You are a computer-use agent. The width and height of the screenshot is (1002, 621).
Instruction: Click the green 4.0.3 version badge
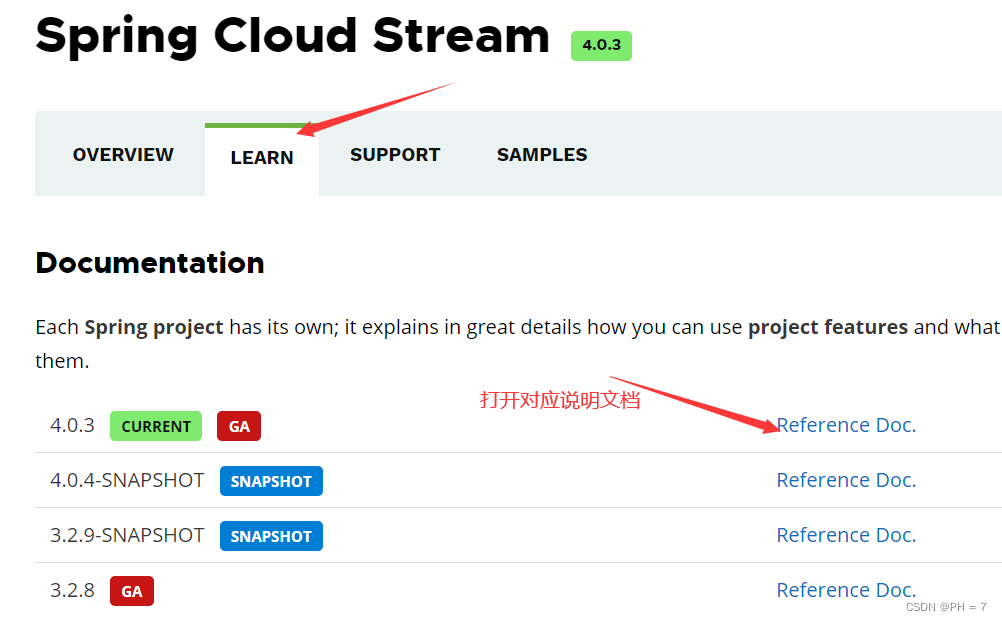[x=600, y=45]
